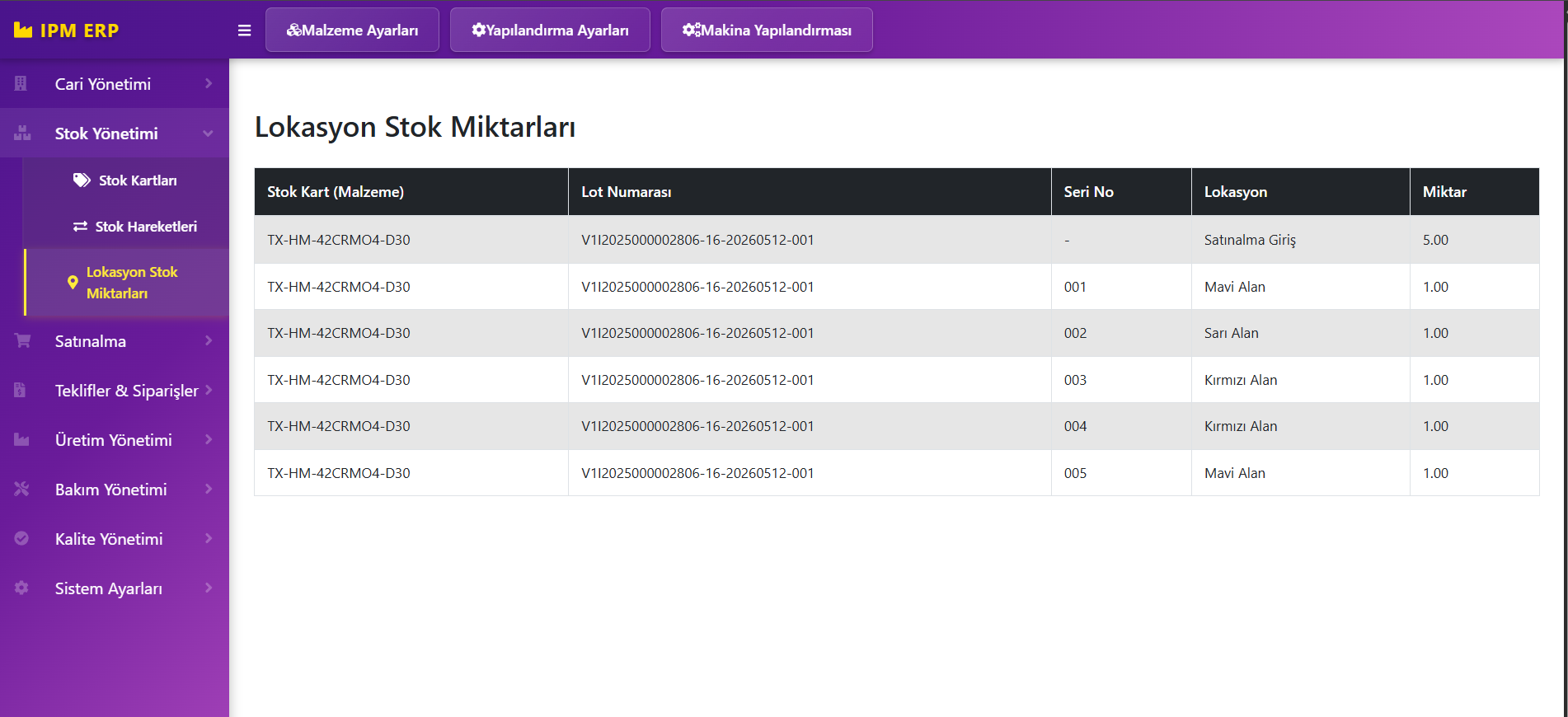Expand the Teklifler & Siparişler chevron
This screenshot has height=717, width=1568.
tap(209, 390)
